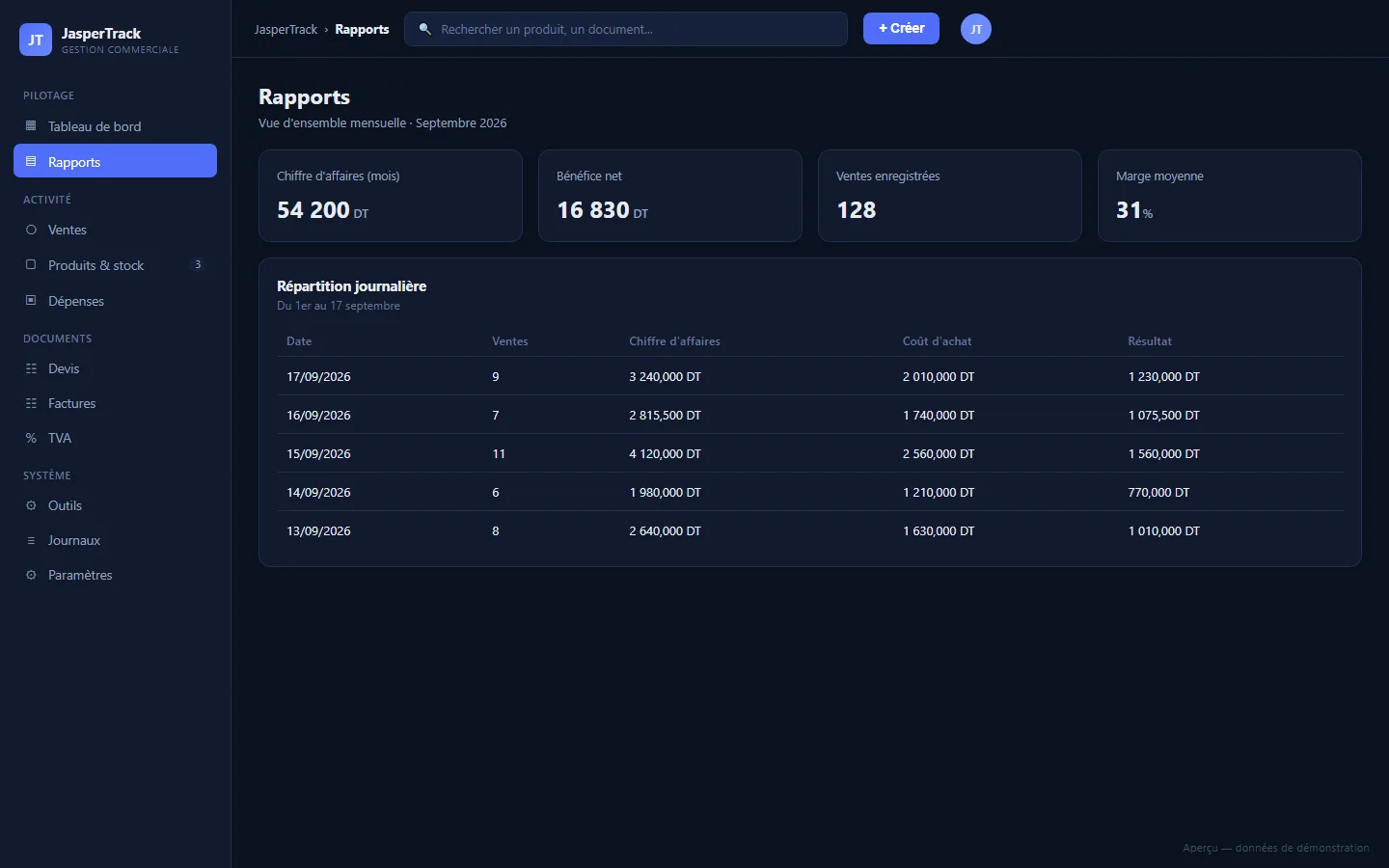Screen dimensions: 1389x868
Task: Click the Ventes circle icon
Action: click(31, 230)
